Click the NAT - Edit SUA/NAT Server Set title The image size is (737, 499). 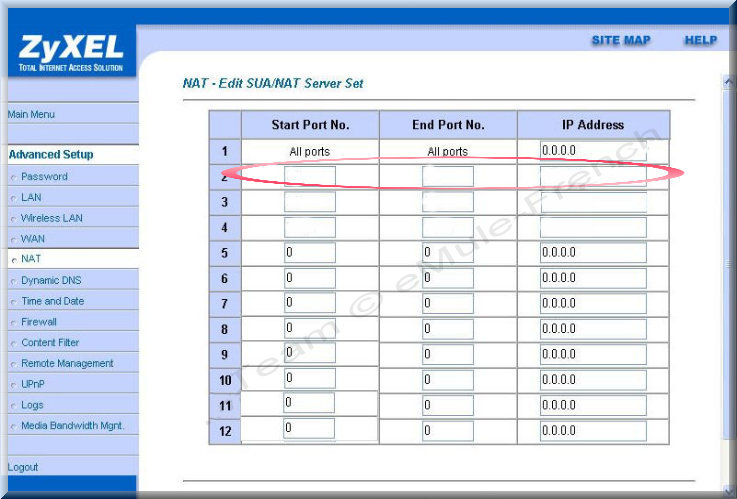click(273, 84)
